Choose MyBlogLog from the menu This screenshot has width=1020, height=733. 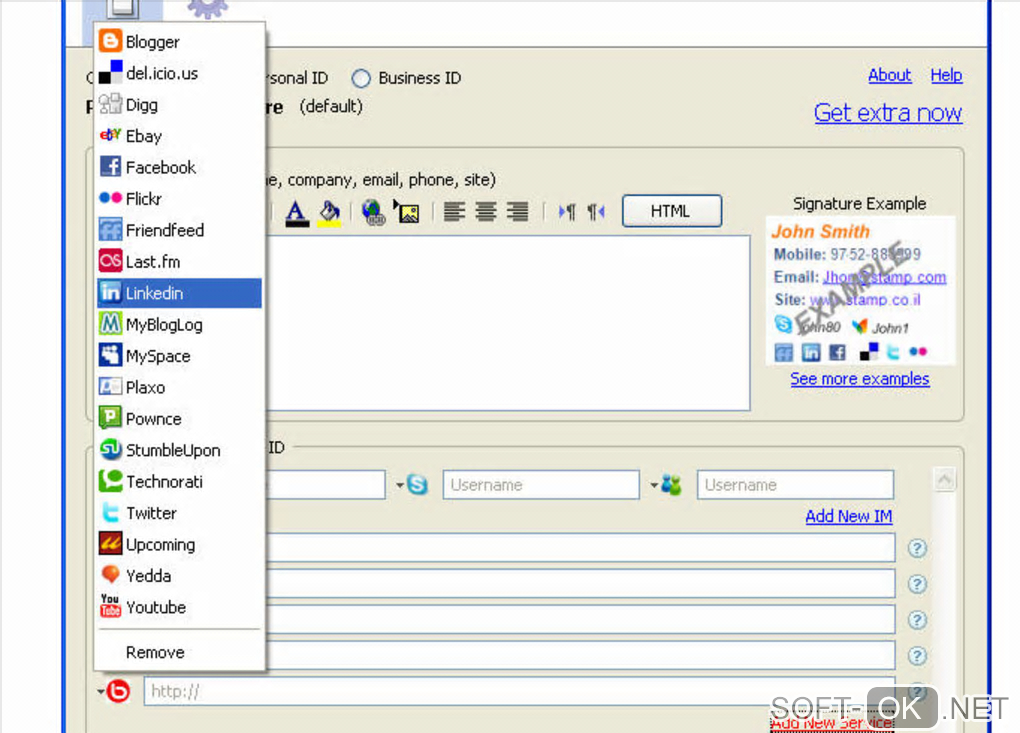tap(179, 325)
